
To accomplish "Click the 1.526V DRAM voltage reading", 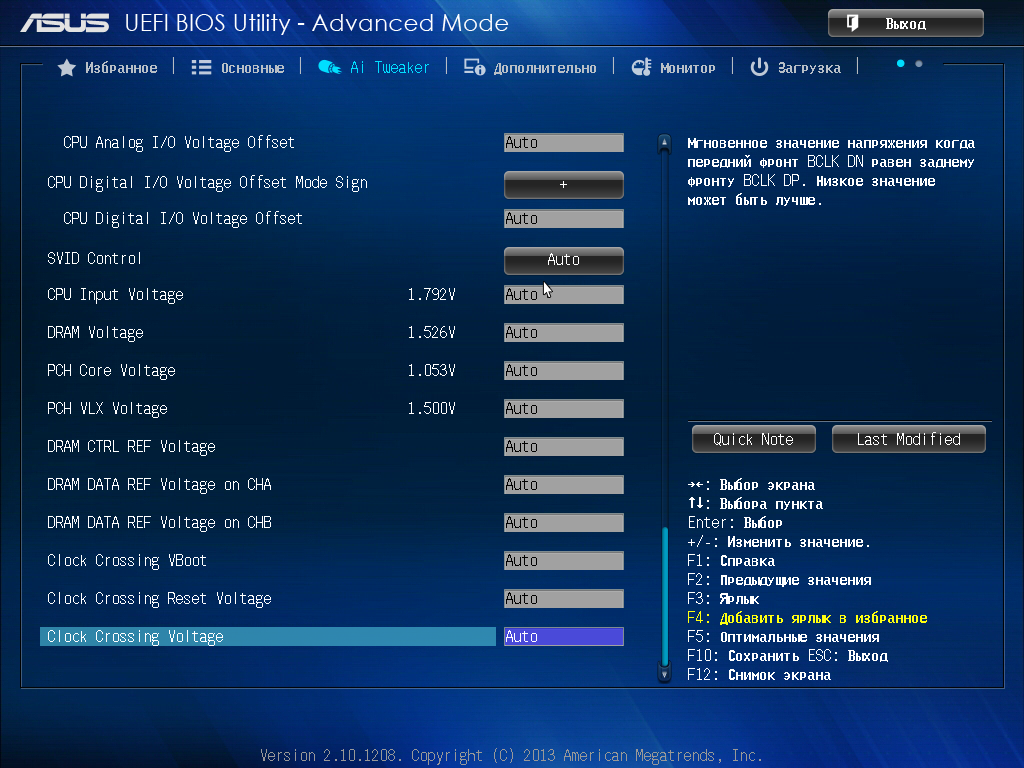I will [x=431, y=332].
